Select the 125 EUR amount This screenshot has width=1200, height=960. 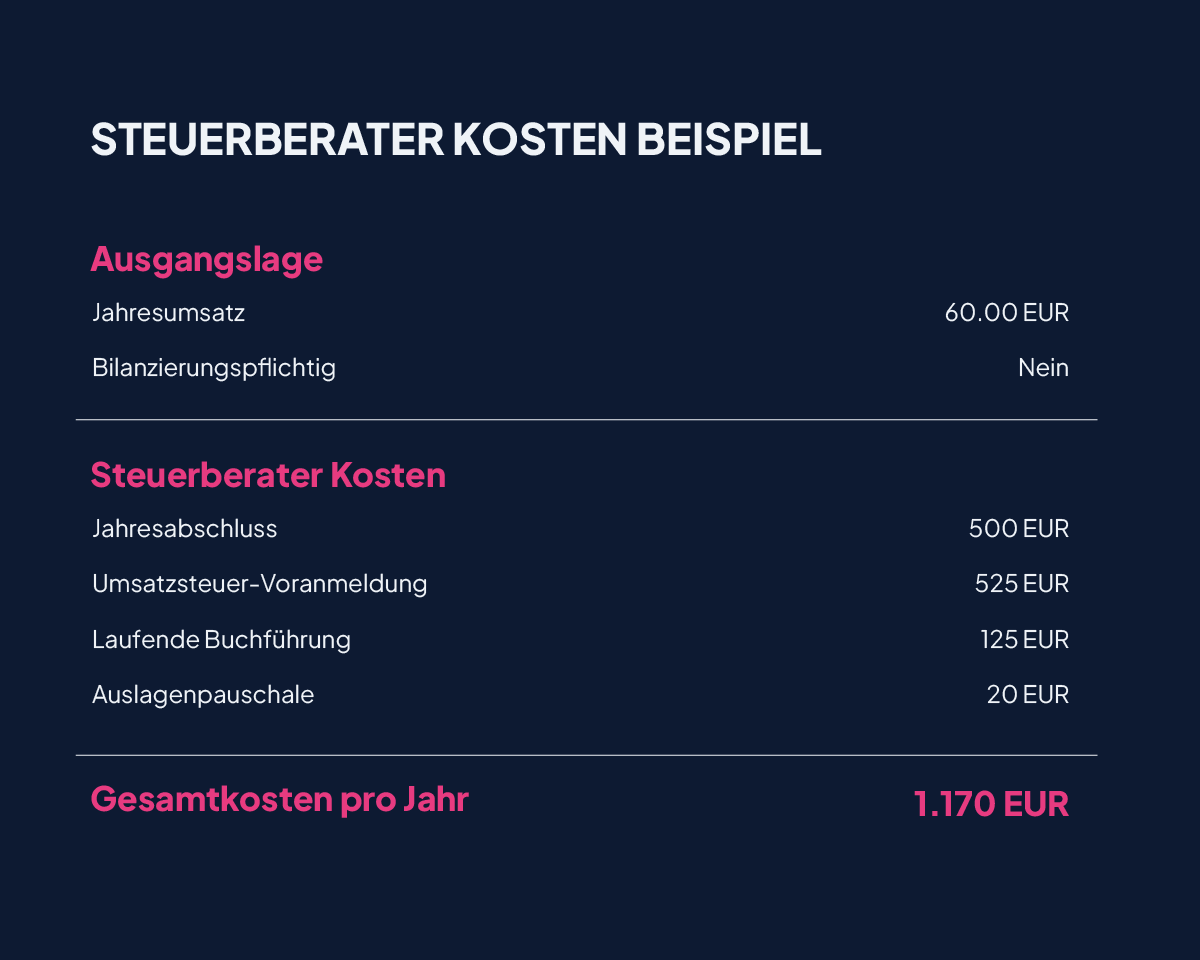point(1024,639)
